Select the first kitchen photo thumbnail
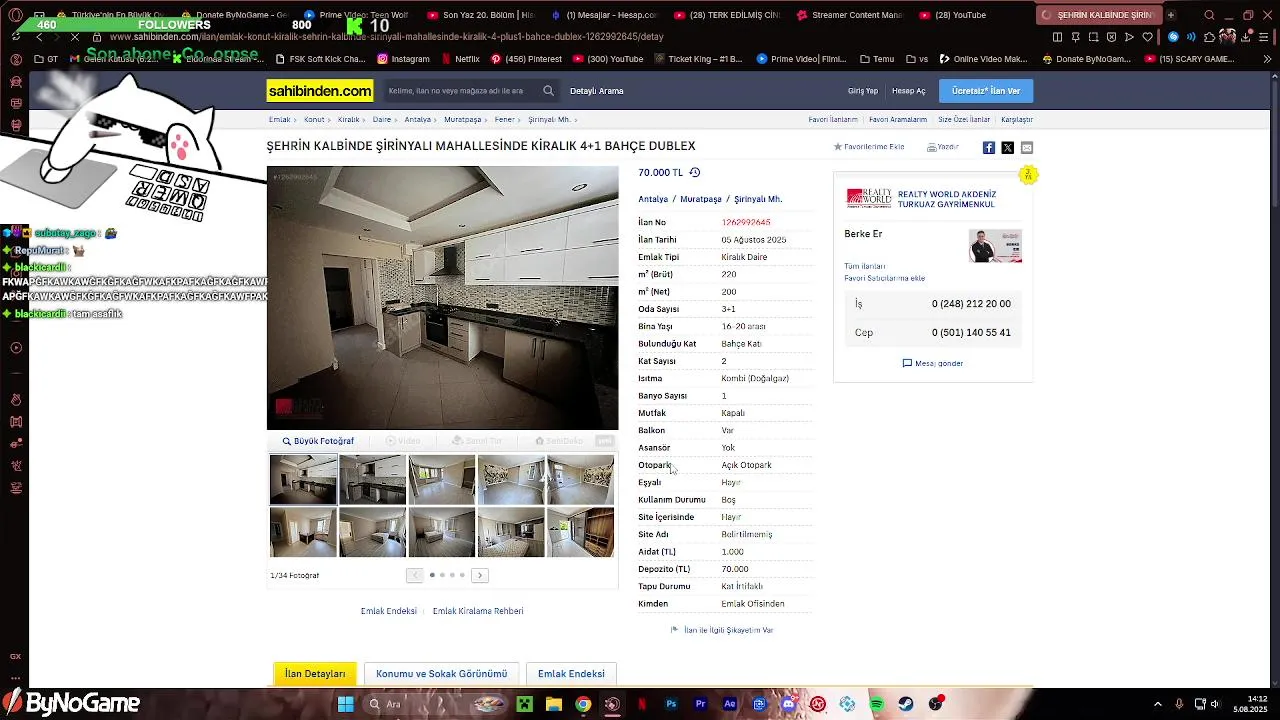The height and width of the screenshot is (720, 1280). [x=303, y=480]
